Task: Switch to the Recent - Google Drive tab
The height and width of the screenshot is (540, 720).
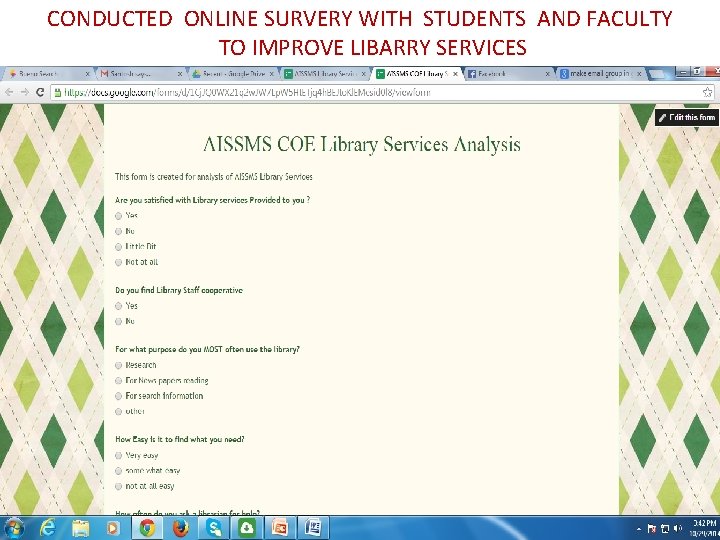Action: [232, 73]
